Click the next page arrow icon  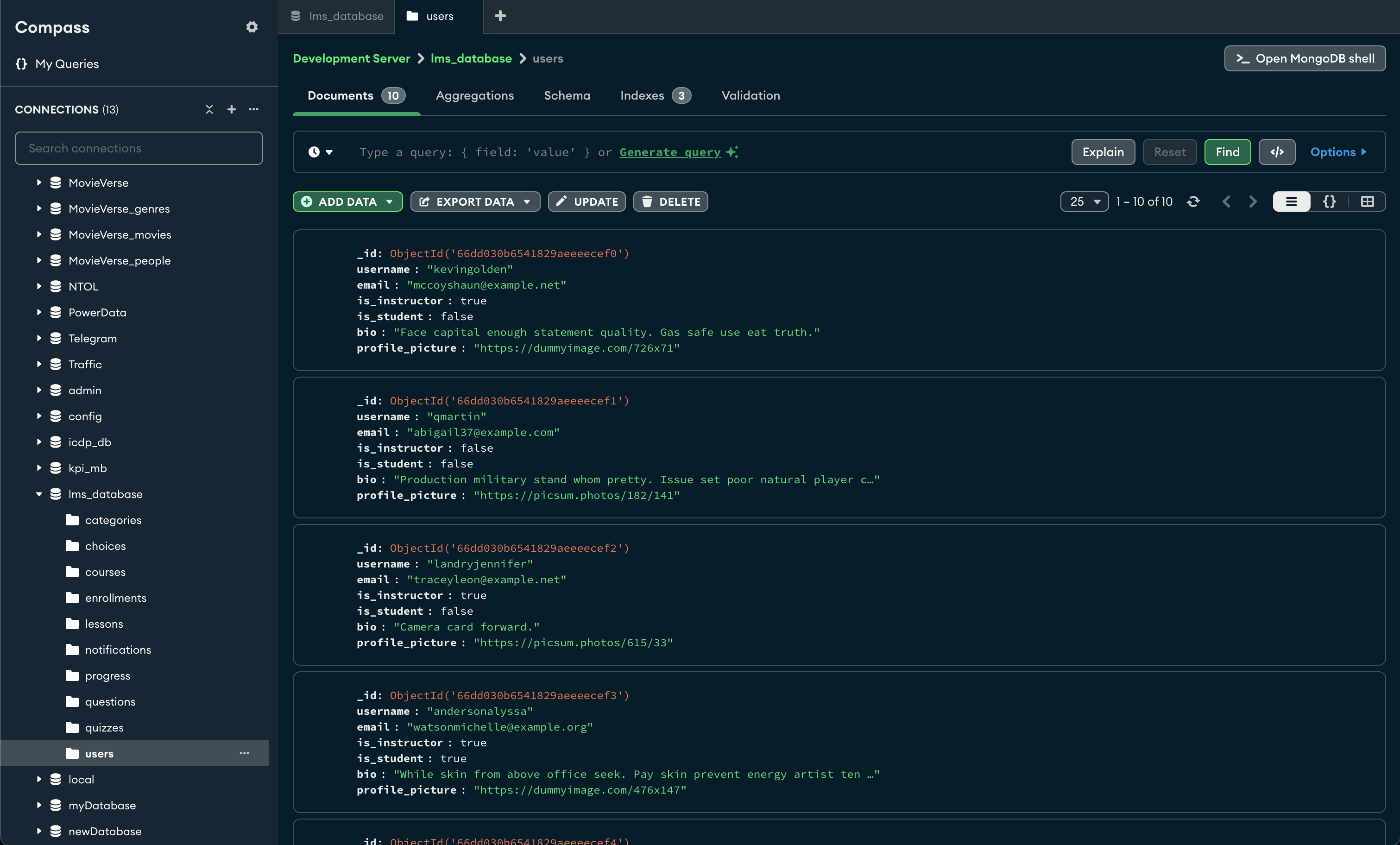pos(1252,201)
